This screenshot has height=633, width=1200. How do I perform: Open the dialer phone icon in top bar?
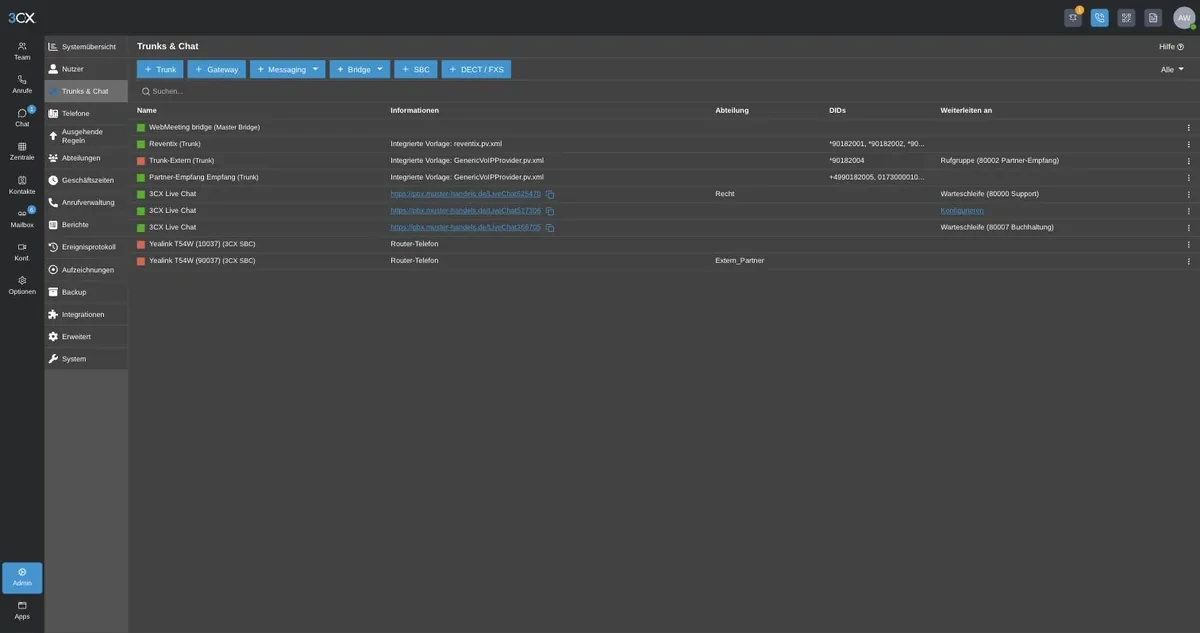point(1100,18)
